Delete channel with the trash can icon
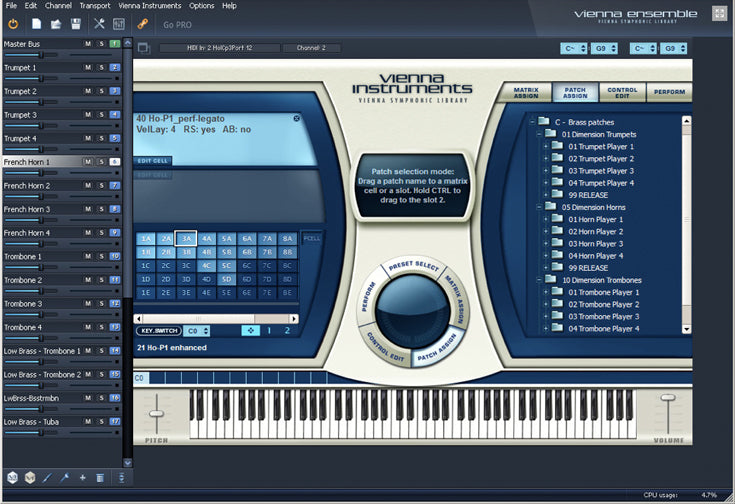Viewport: 735px width, 504px height. coord(98,478)
